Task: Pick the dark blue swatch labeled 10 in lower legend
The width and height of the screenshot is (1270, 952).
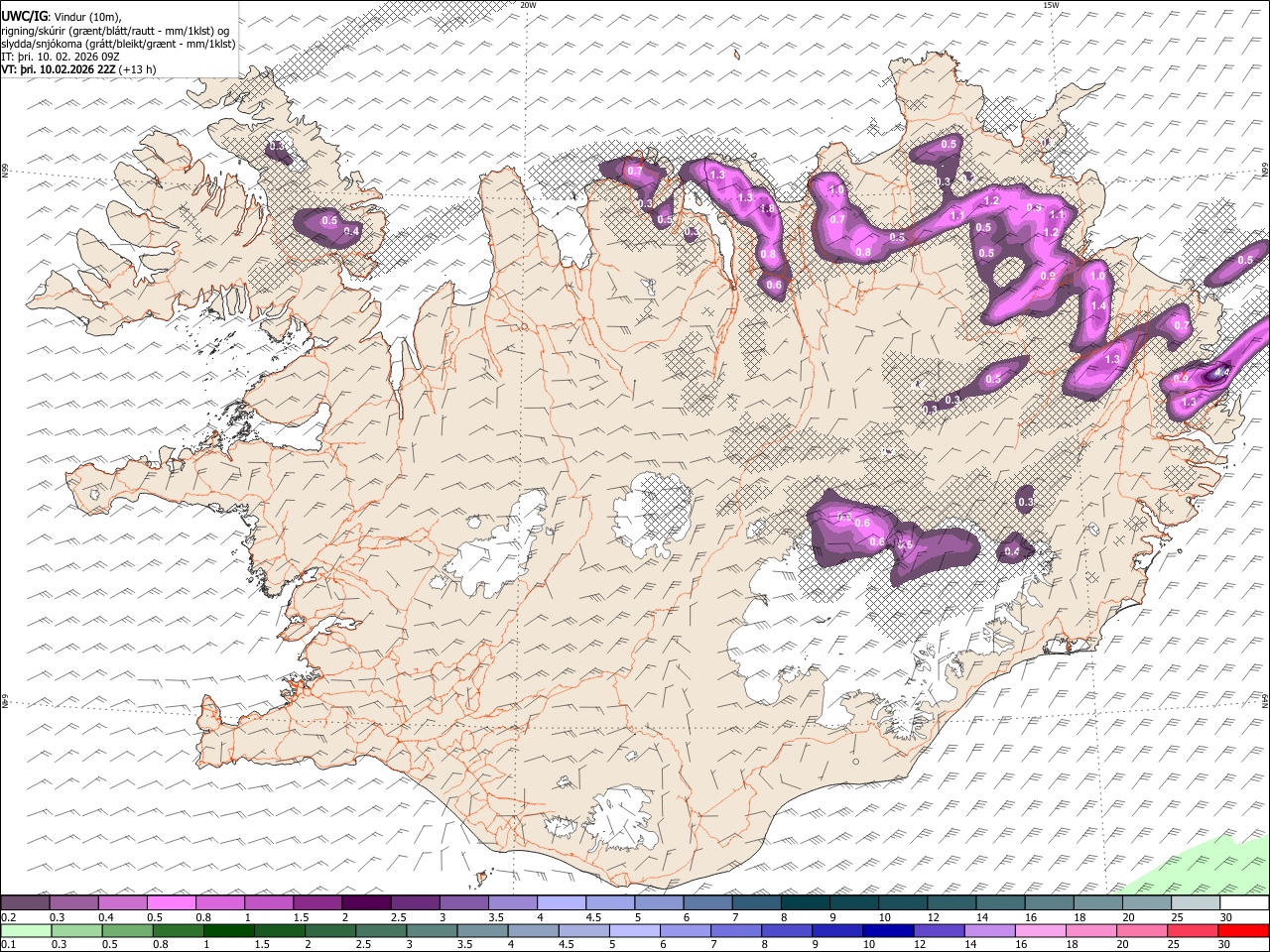Action: point(889,931)
